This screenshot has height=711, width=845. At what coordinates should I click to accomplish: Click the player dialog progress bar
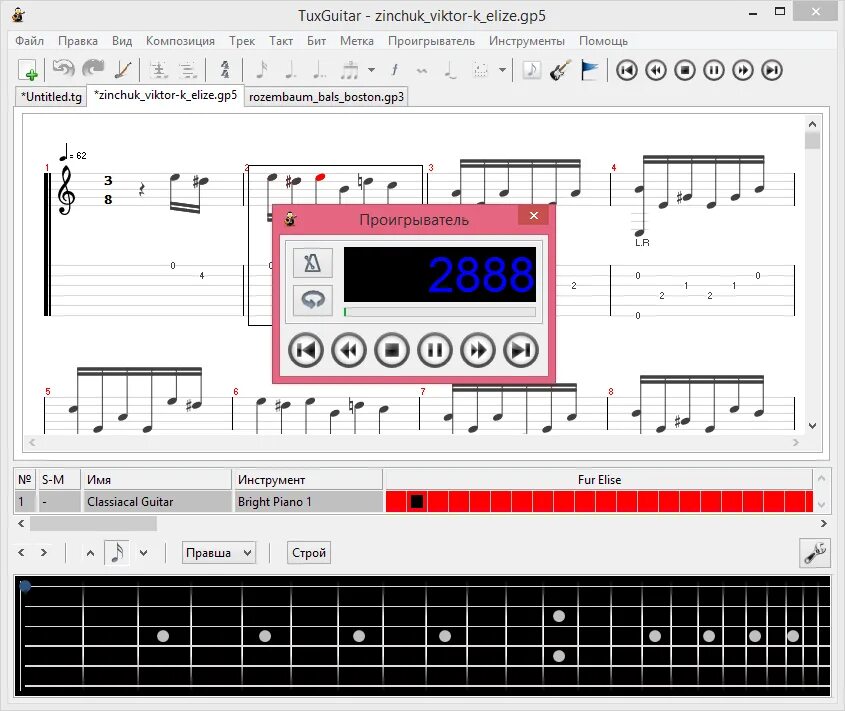(x=440, y=312)
